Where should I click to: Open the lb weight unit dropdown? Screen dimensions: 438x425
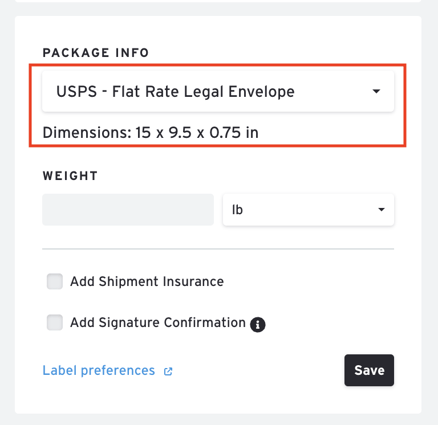pyautogui.click(x=308, y=210)
